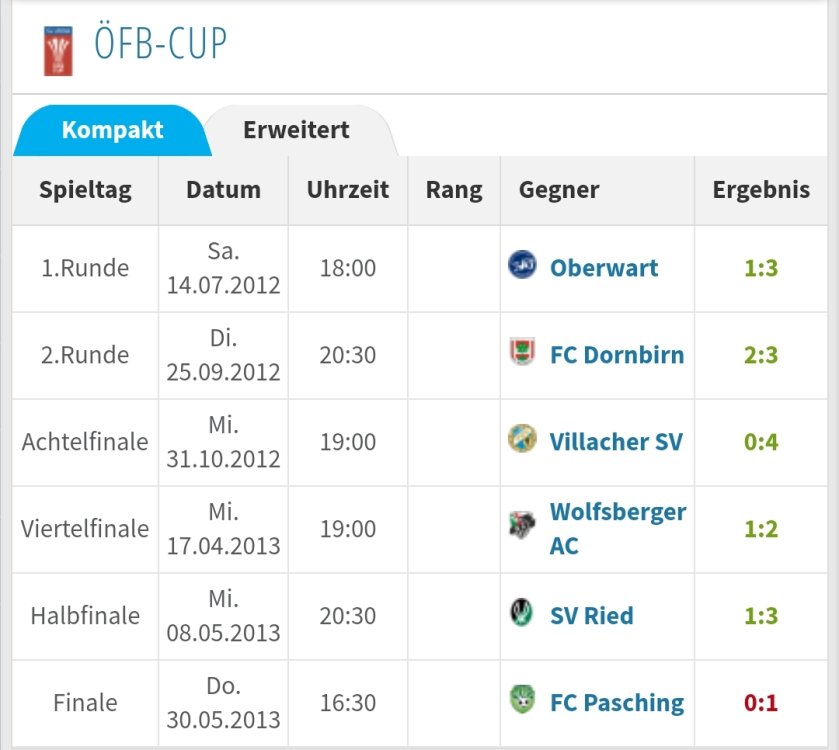
Task: Click the Villacher SV club crest
Action: click(x=522, y=440)
